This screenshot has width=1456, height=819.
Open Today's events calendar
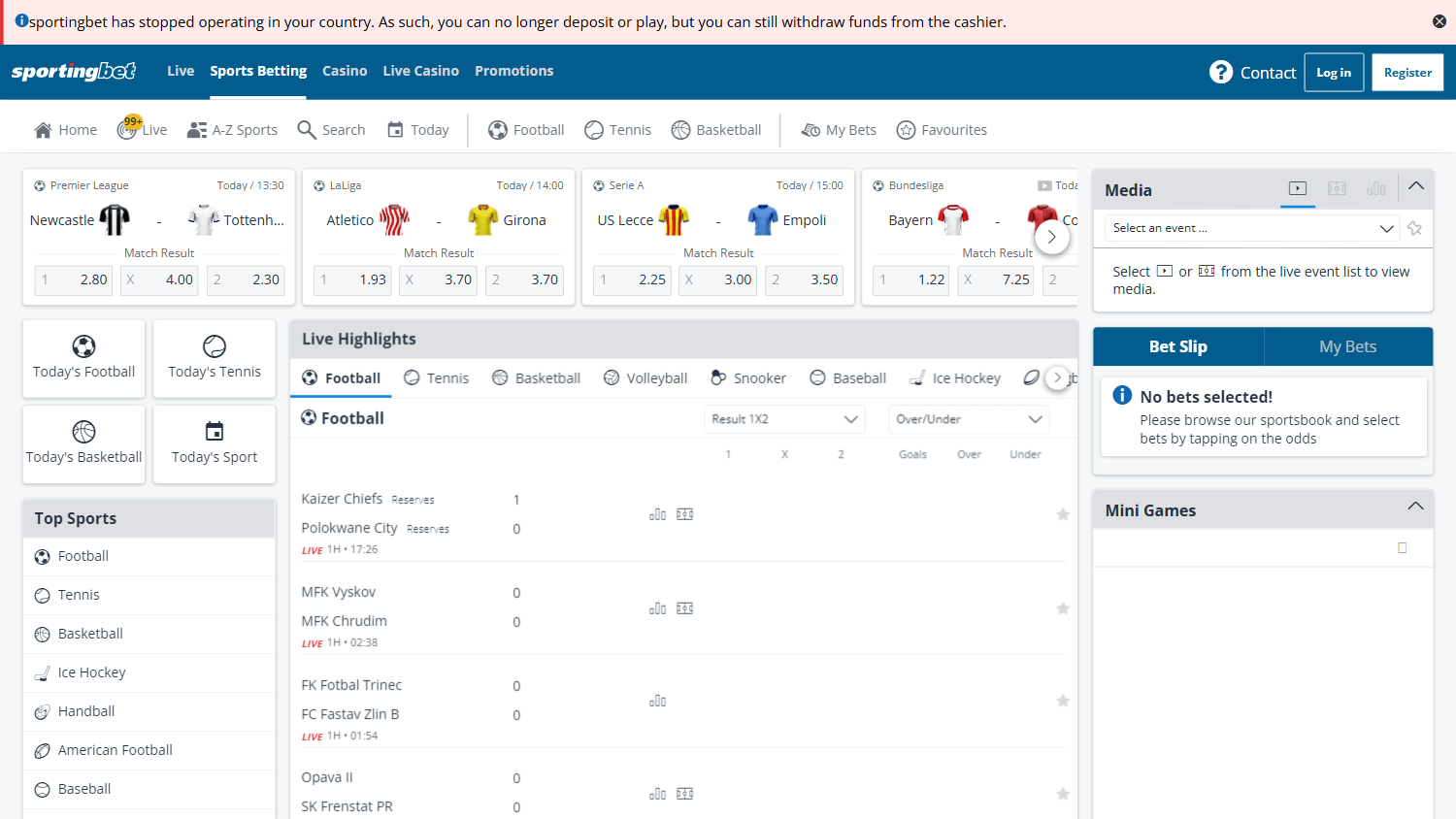[418, 130]
